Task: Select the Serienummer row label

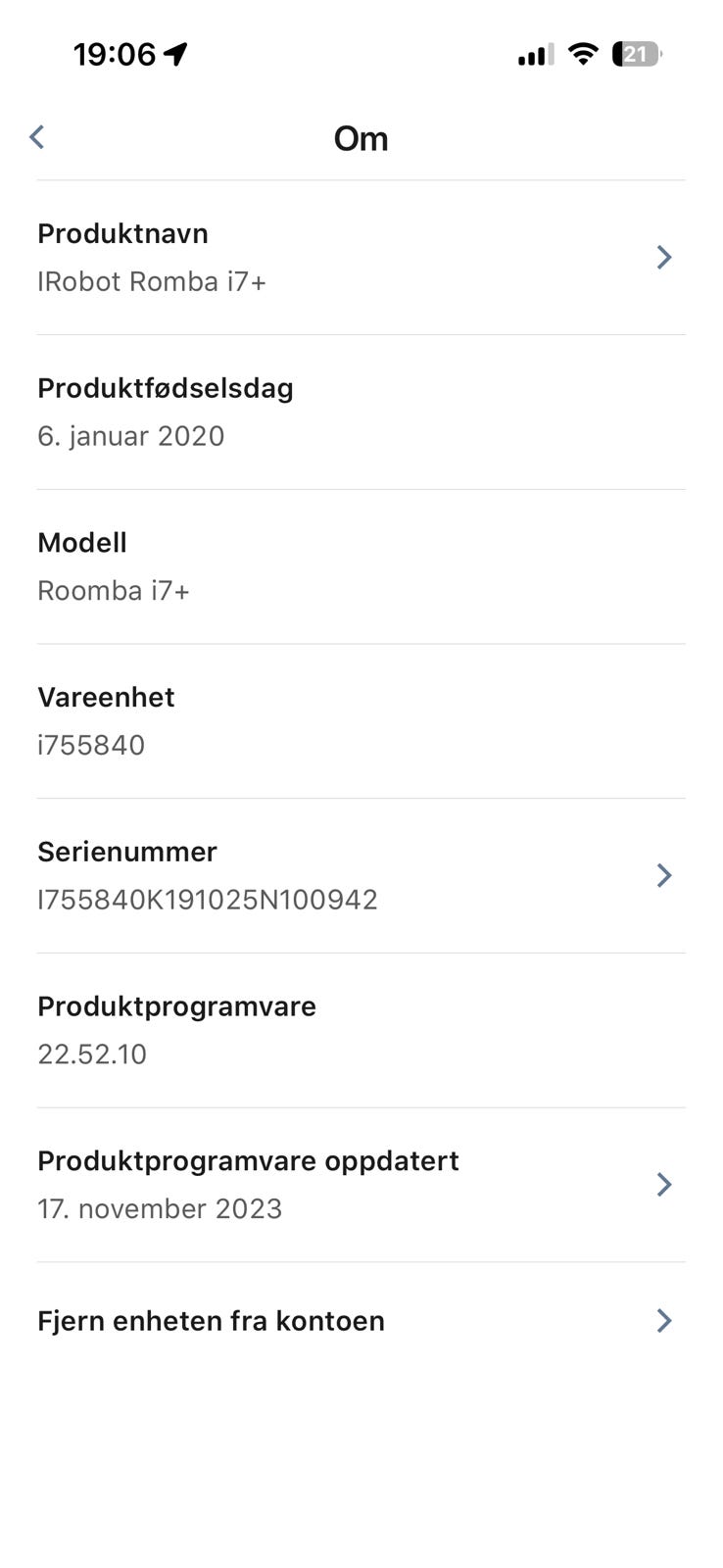Action: point(127,852)
